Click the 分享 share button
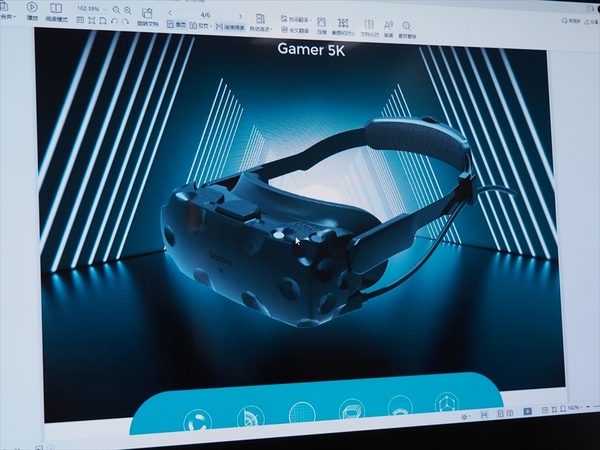 click(x=592, y=22)
